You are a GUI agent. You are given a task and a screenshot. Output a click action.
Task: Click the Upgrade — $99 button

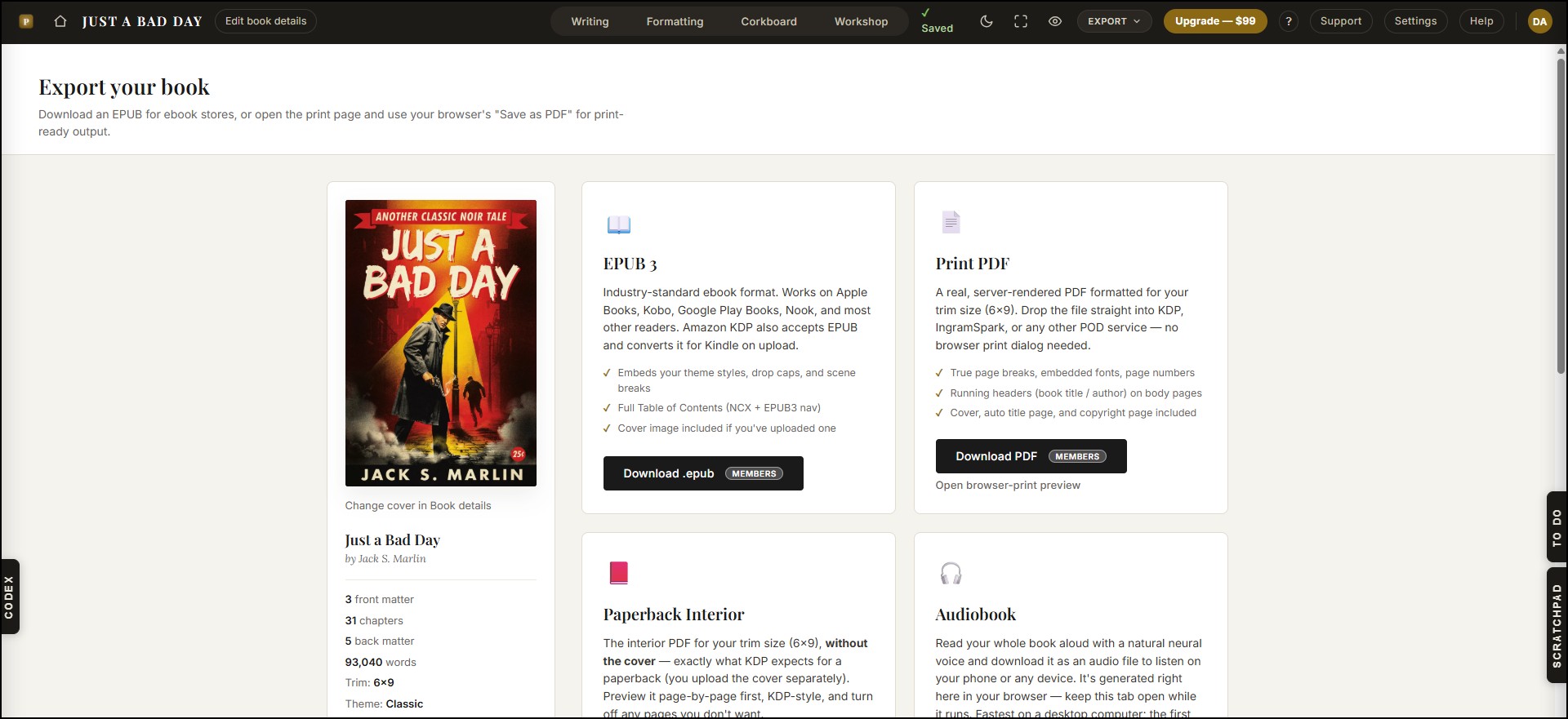[x=1215, y=21]
